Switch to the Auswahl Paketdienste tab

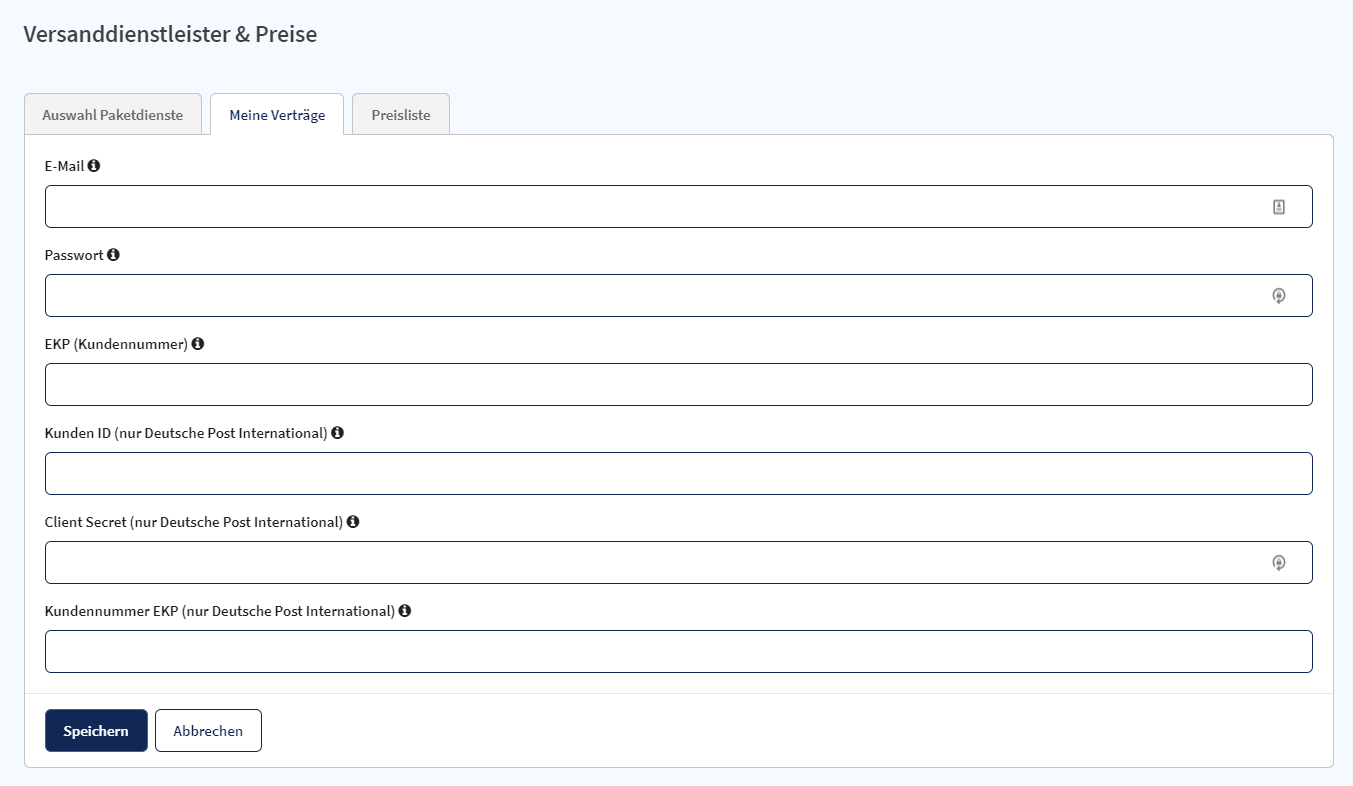click(113, 115)
